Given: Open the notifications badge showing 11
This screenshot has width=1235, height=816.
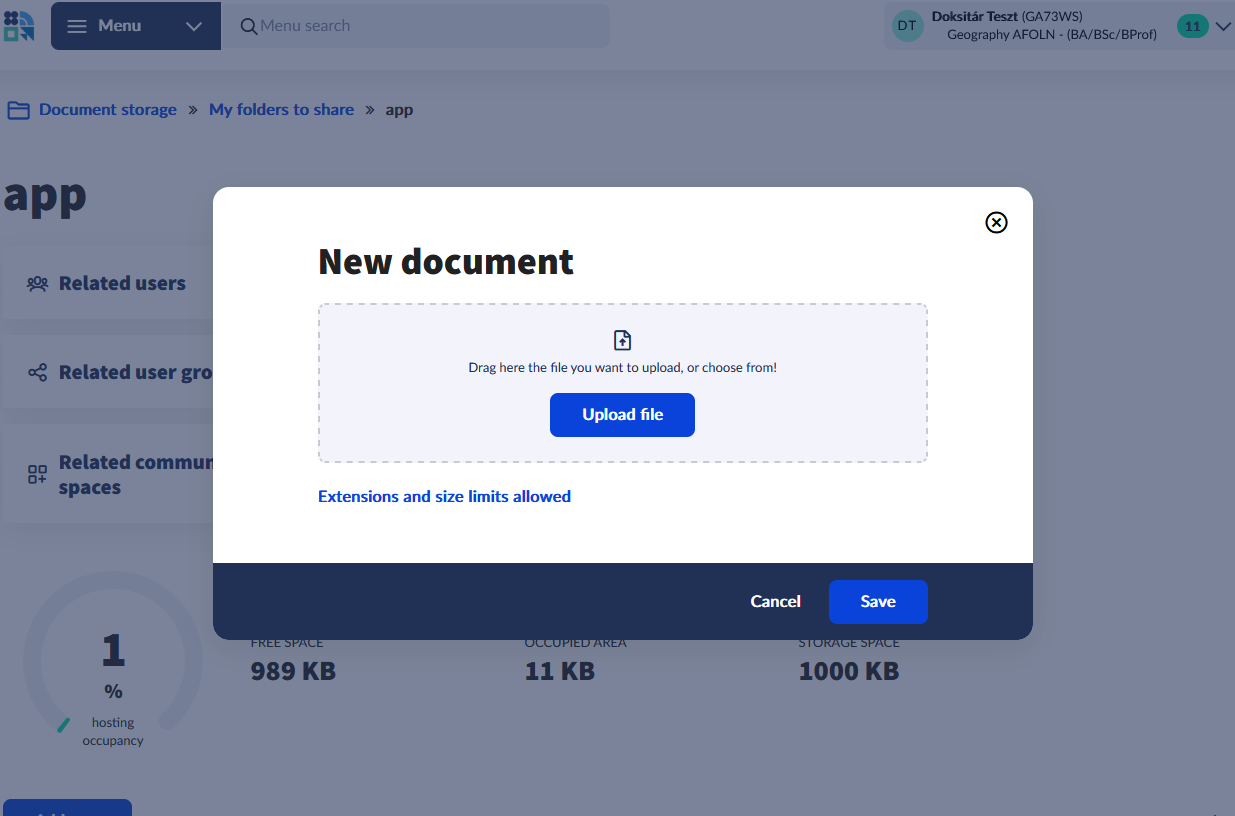Looking at the screenshot, I should pos(1192,27).
